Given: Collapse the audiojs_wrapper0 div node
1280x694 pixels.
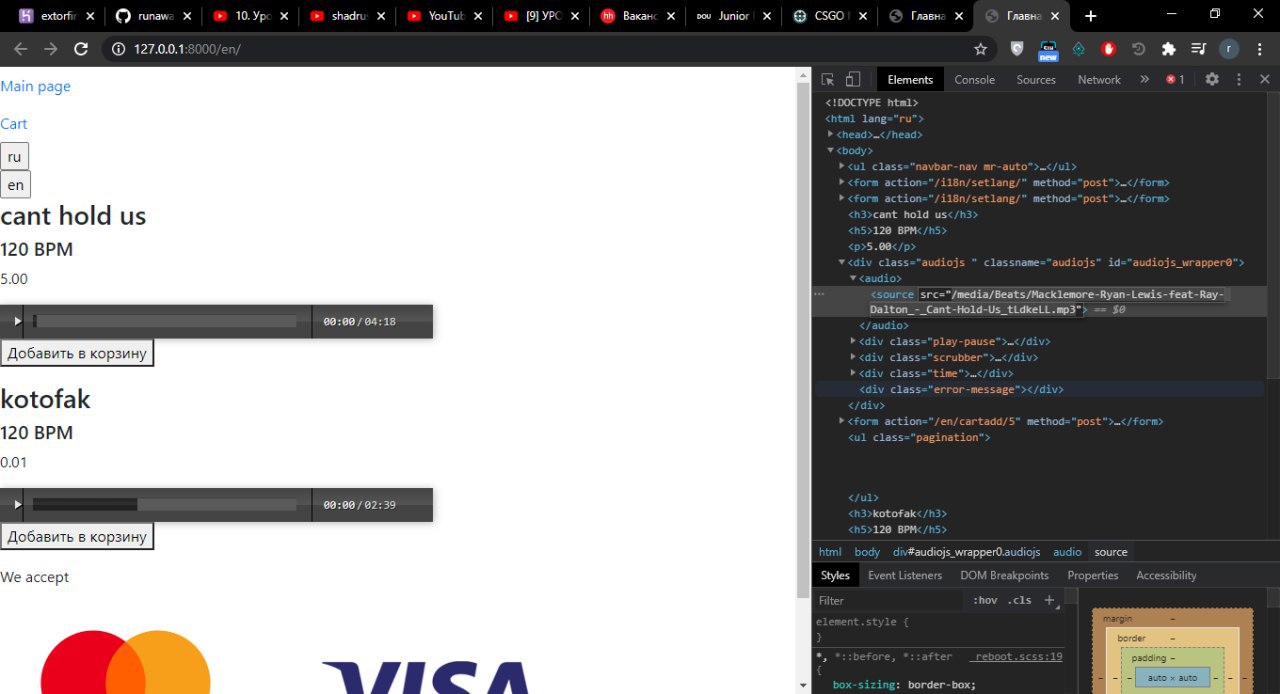Looking at the screenshot, I should (x=842, y=262).
